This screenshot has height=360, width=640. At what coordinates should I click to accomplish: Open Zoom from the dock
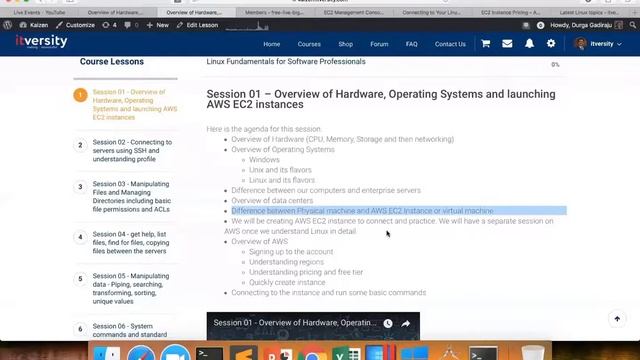pyautogui.click(x=176, y=353)
